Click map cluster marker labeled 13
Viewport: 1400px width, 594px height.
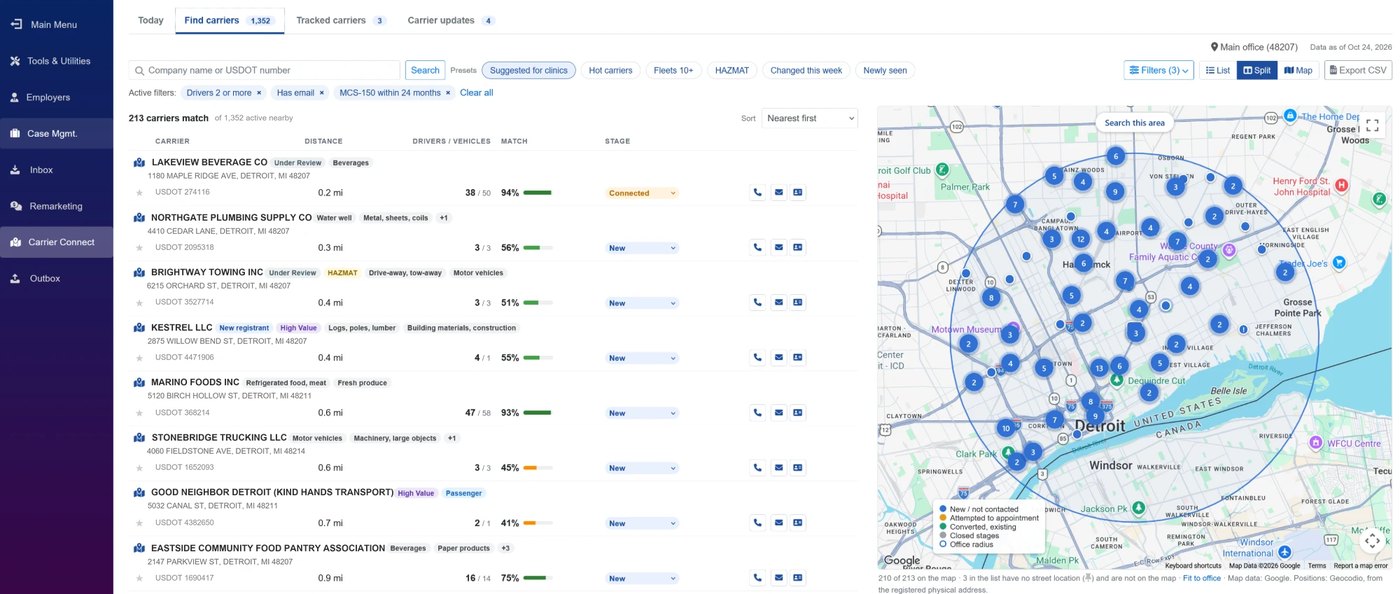(1099, 368)
